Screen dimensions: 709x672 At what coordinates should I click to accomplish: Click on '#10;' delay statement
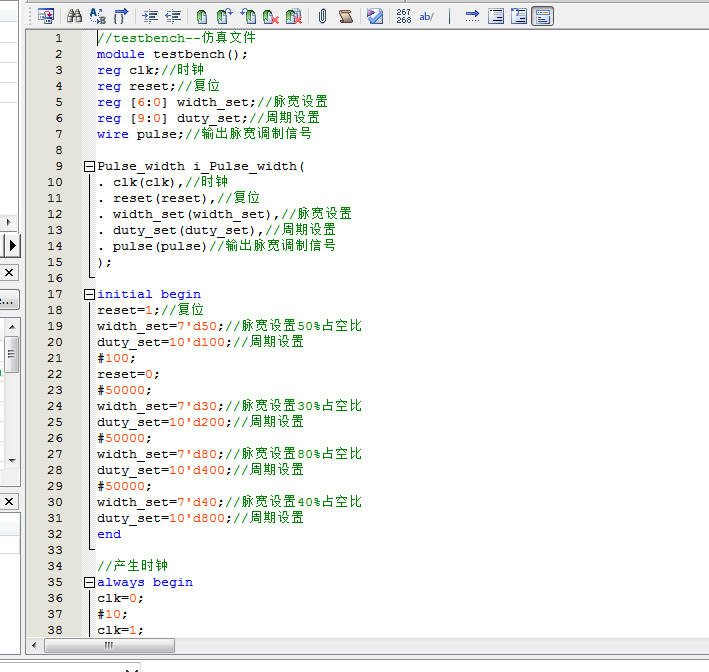[x=113, y=614]
